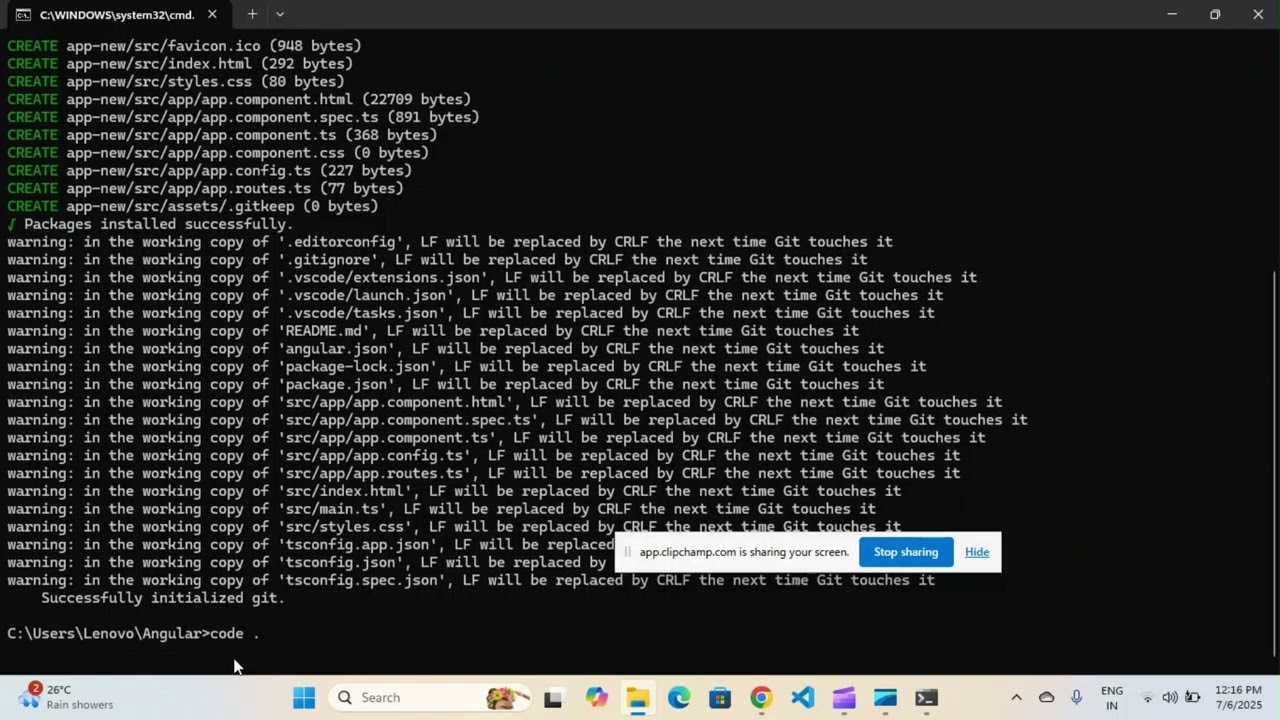Click the CREATE src/styles.css line
1280x720 pixels.
coord(176,81)
